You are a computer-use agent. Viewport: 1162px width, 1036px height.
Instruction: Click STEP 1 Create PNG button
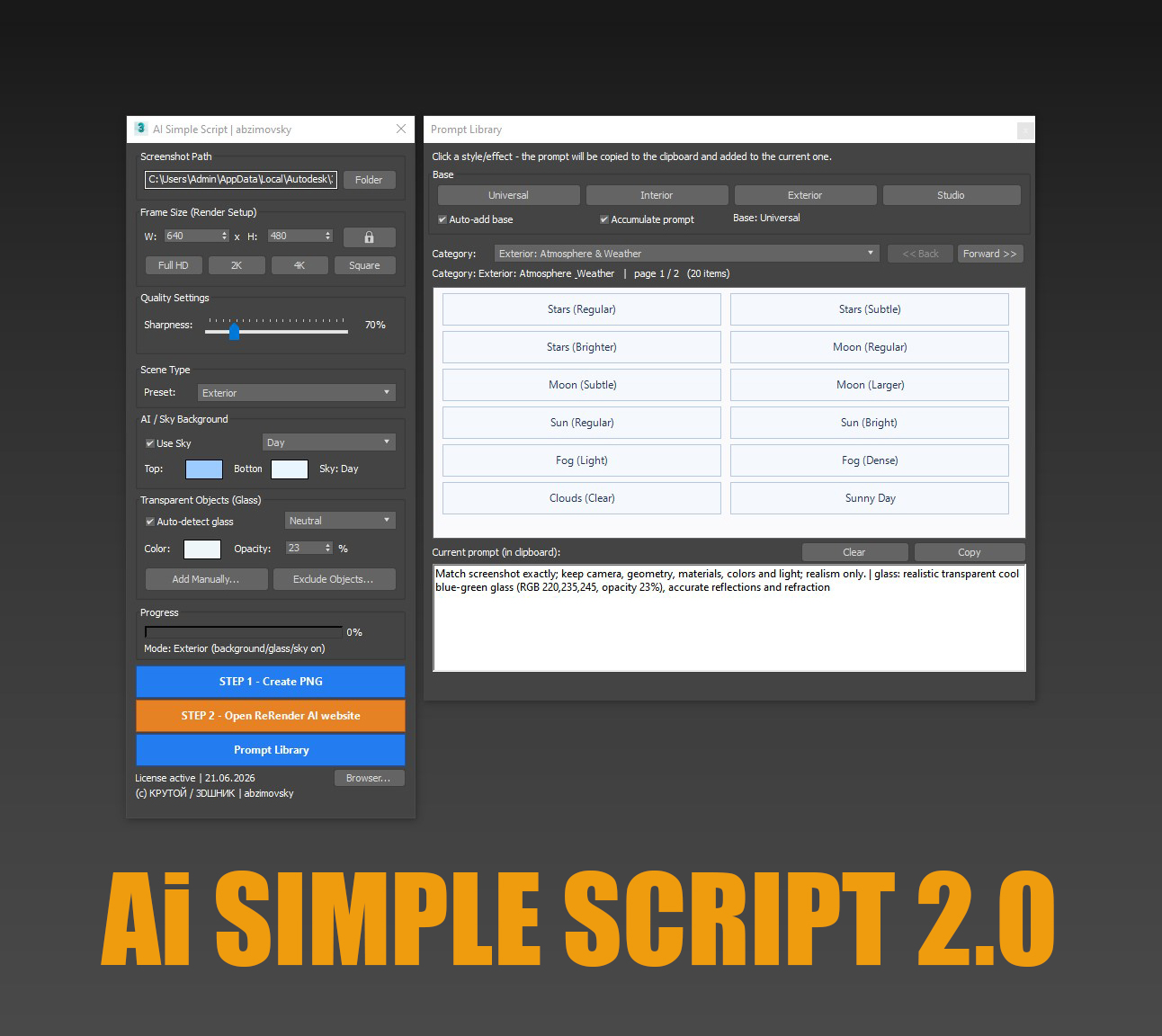[x=271, y=682]
